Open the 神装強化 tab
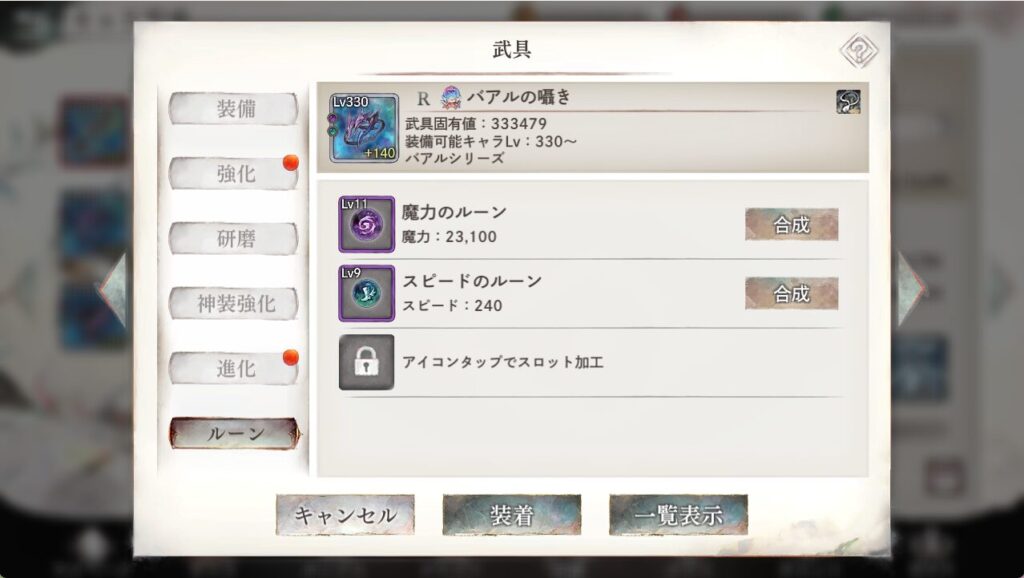The height and width of the screenshot is (578, 1024). [x=234, y=304]
